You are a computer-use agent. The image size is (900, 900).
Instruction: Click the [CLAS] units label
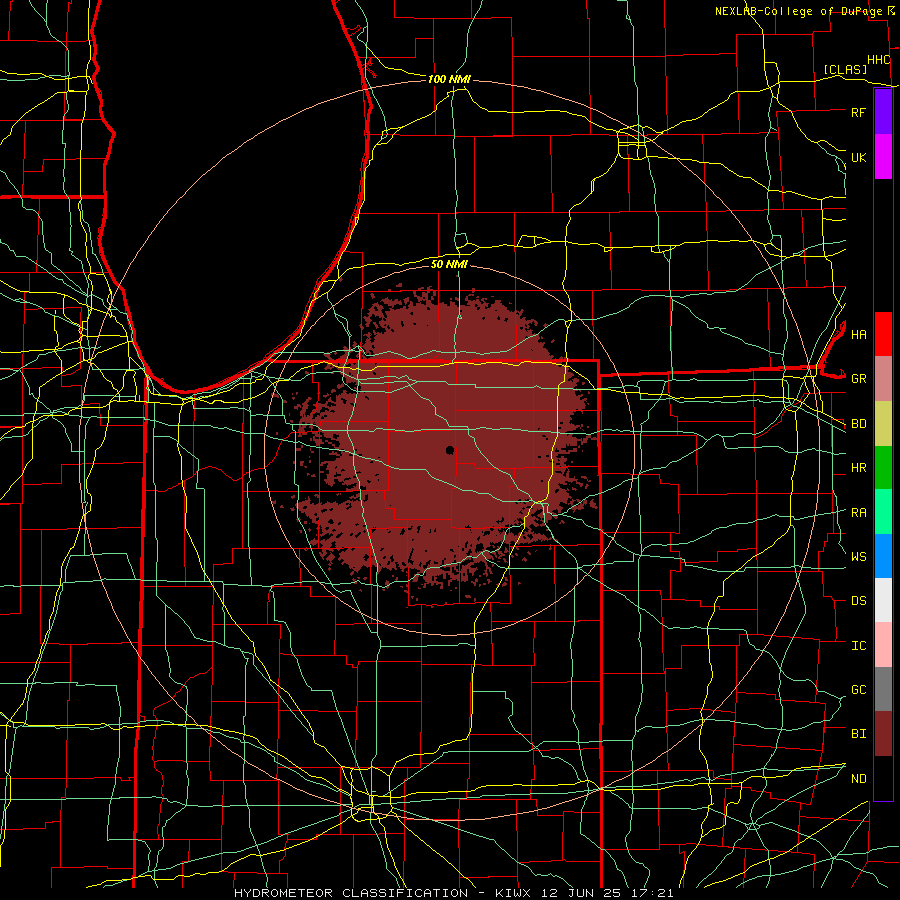(845, 69)
